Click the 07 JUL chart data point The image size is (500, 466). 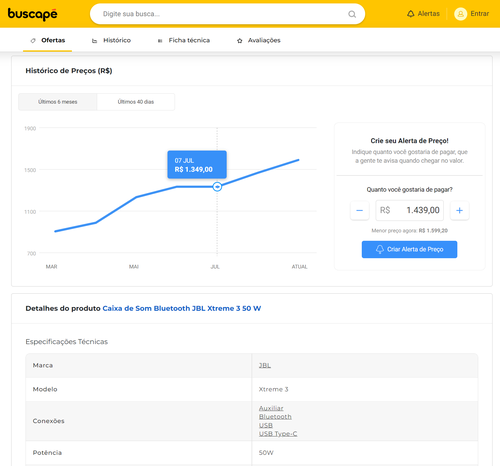click(x=217, y=187)
